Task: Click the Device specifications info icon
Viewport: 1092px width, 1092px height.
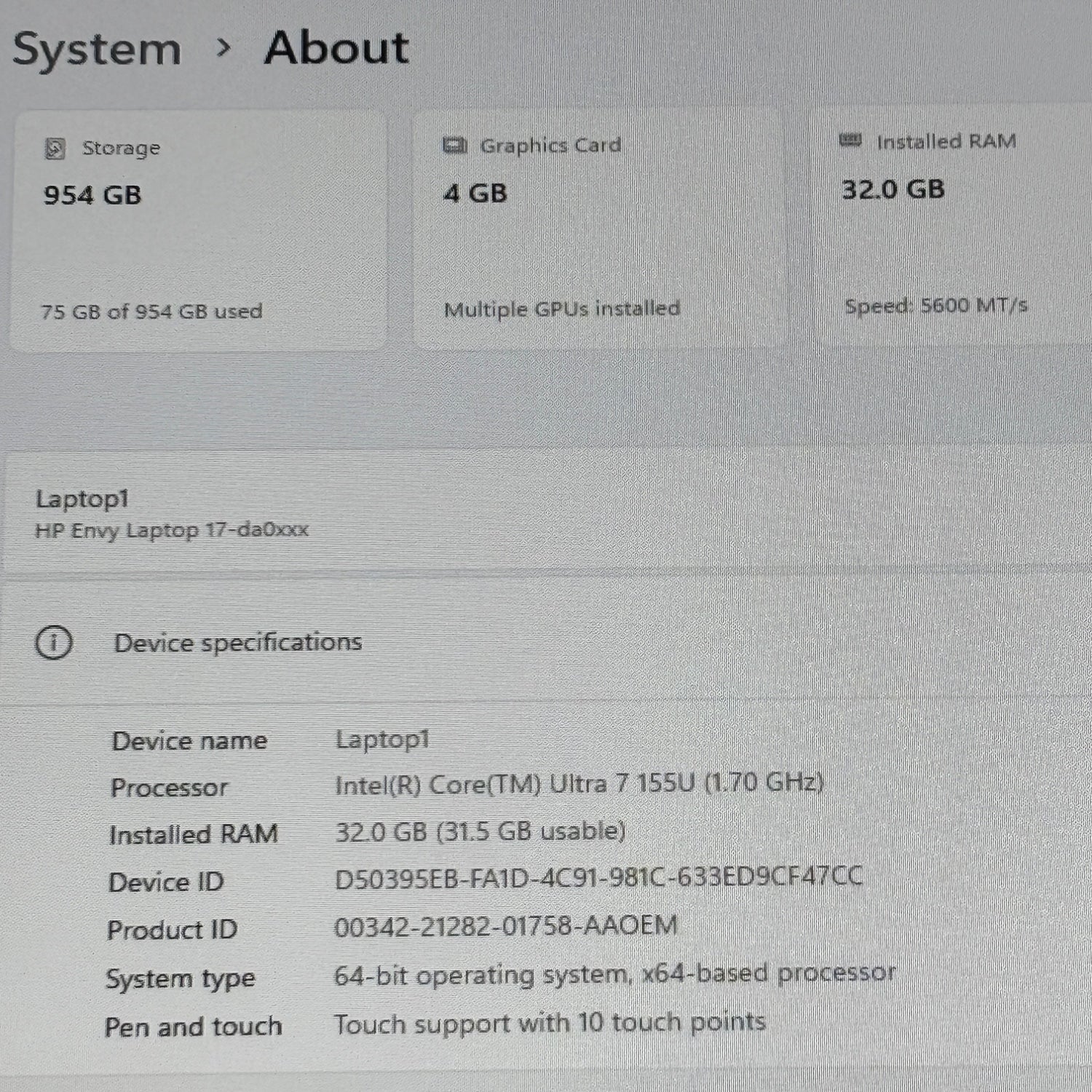Action: tap(54, 643)
